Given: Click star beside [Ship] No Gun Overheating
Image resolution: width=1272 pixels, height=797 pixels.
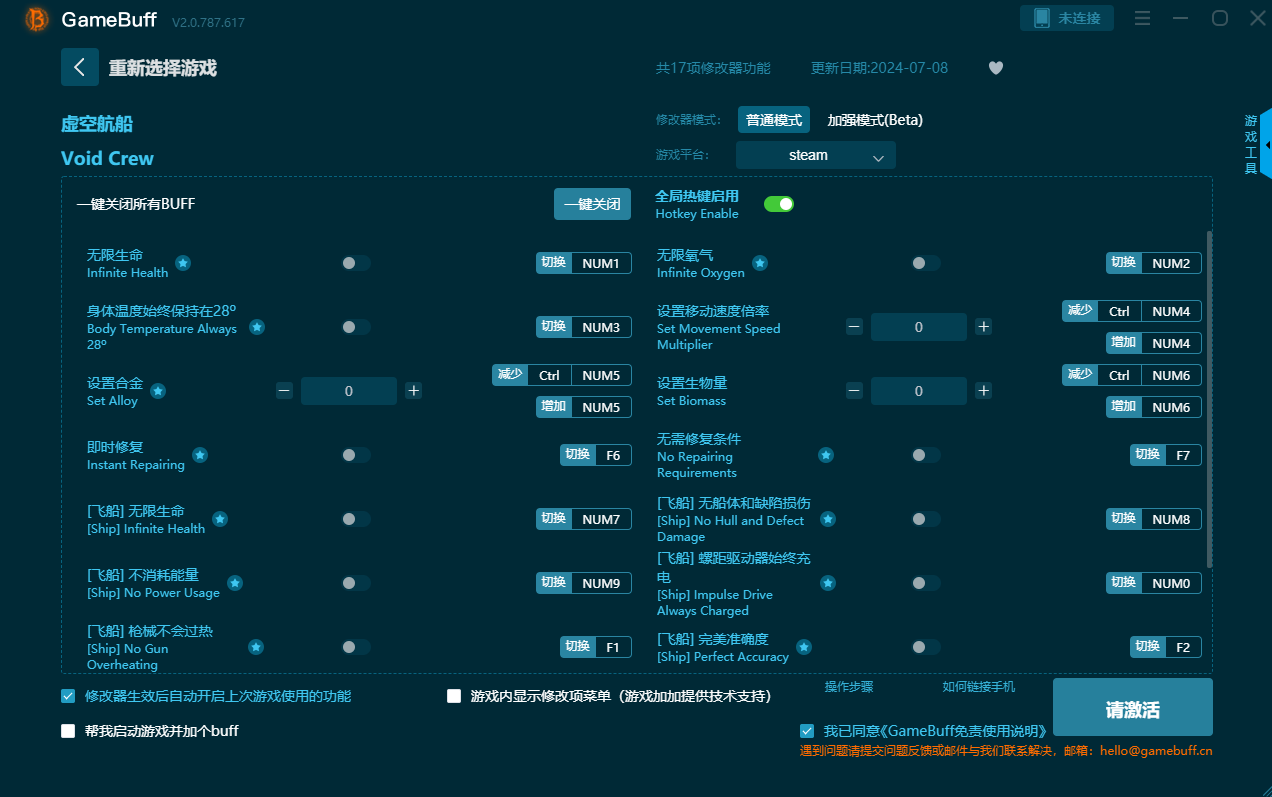Looking at the screenshot, I should coord(256,647).
